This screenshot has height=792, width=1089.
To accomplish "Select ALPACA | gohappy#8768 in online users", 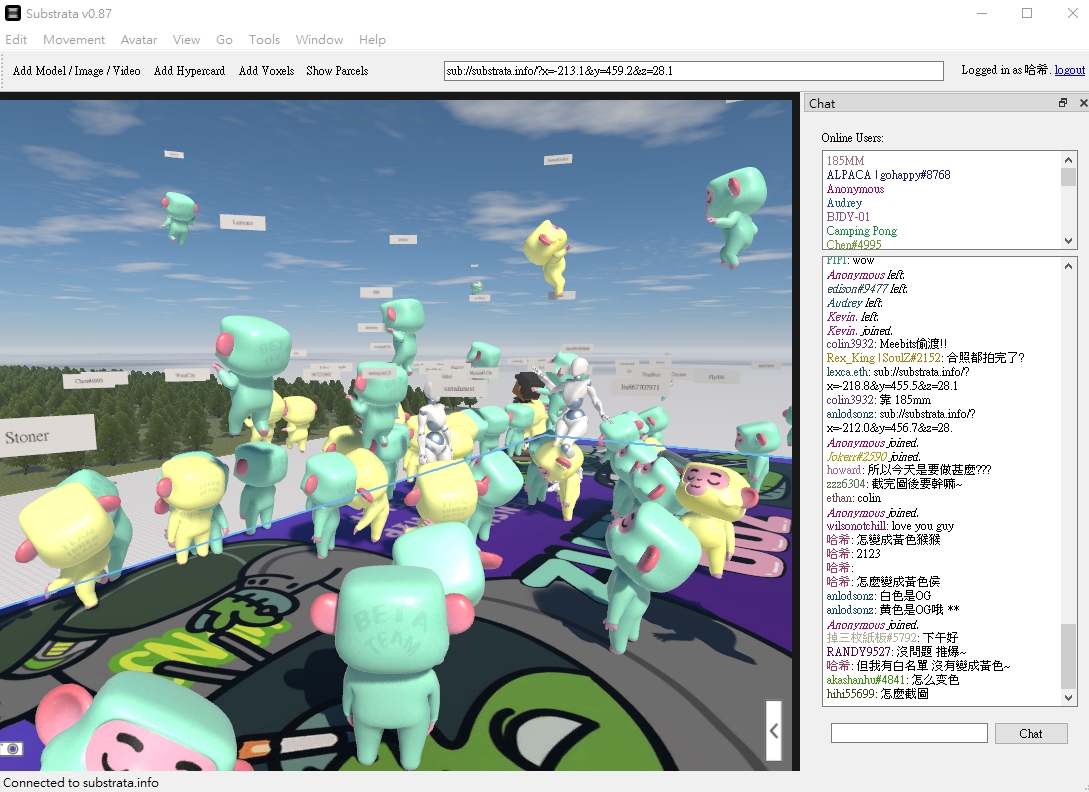I will [x=888, y=174].
